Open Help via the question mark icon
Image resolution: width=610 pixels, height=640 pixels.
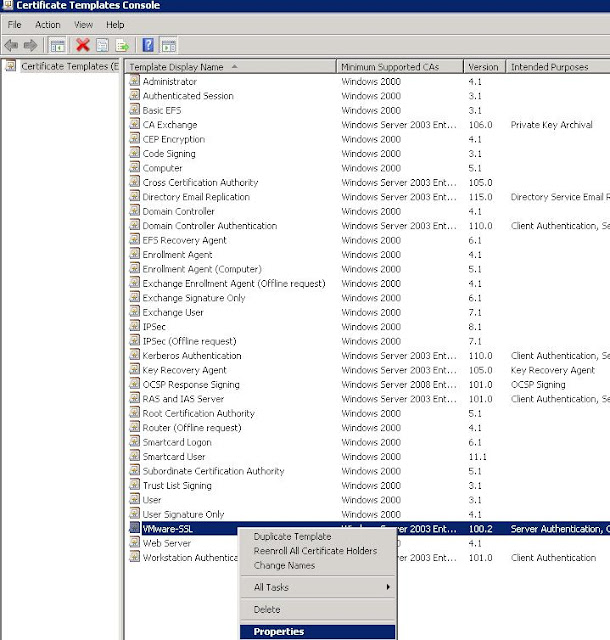click(148, 45)
